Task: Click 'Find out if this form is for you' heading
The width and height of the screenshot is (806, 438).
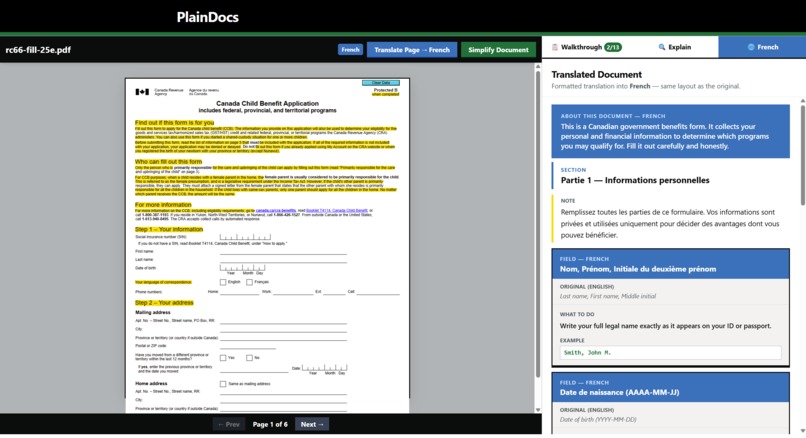Action: [175, 123]
